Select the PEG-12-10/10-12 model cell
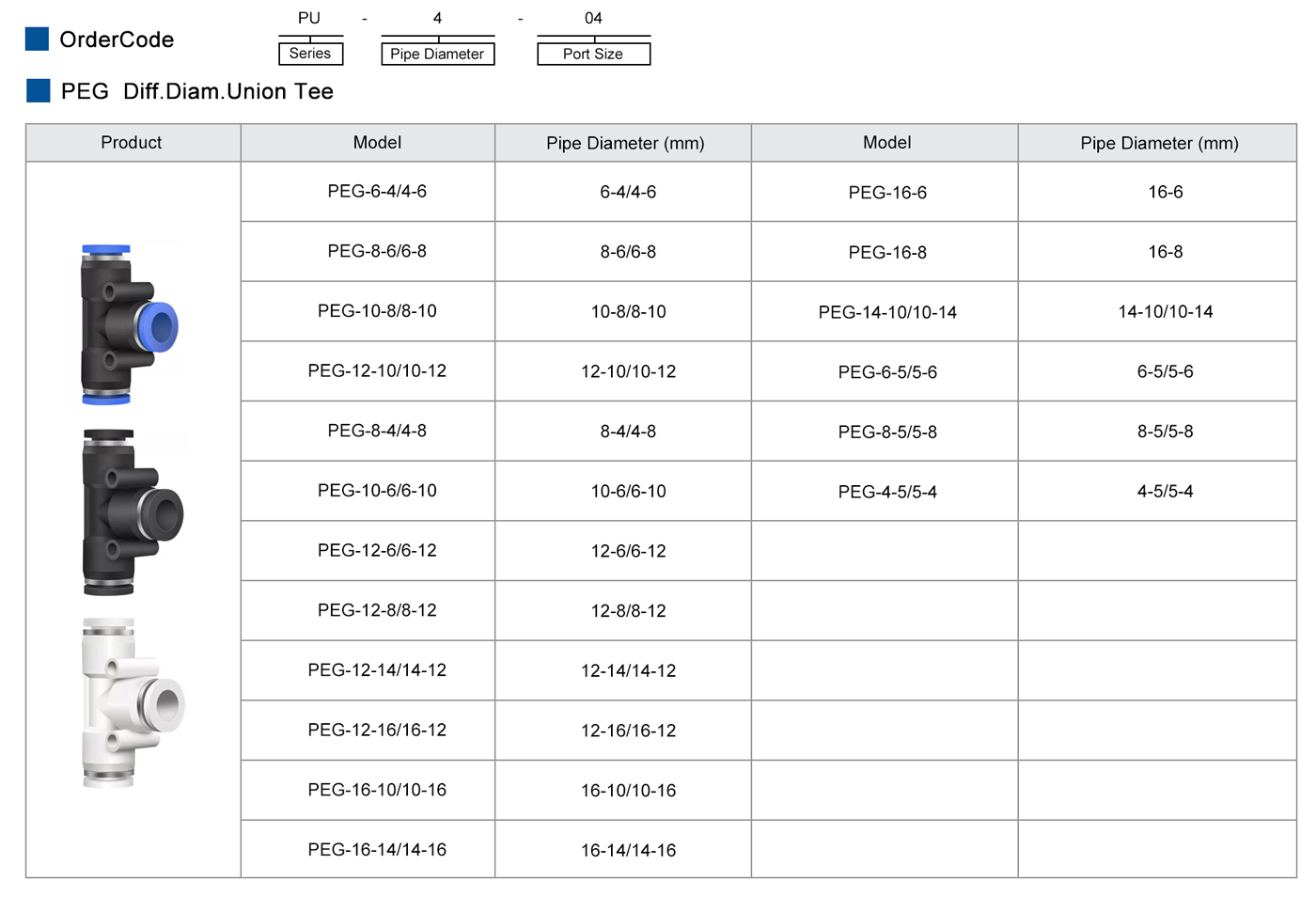Screen dimensions: 1316x912 377,371
